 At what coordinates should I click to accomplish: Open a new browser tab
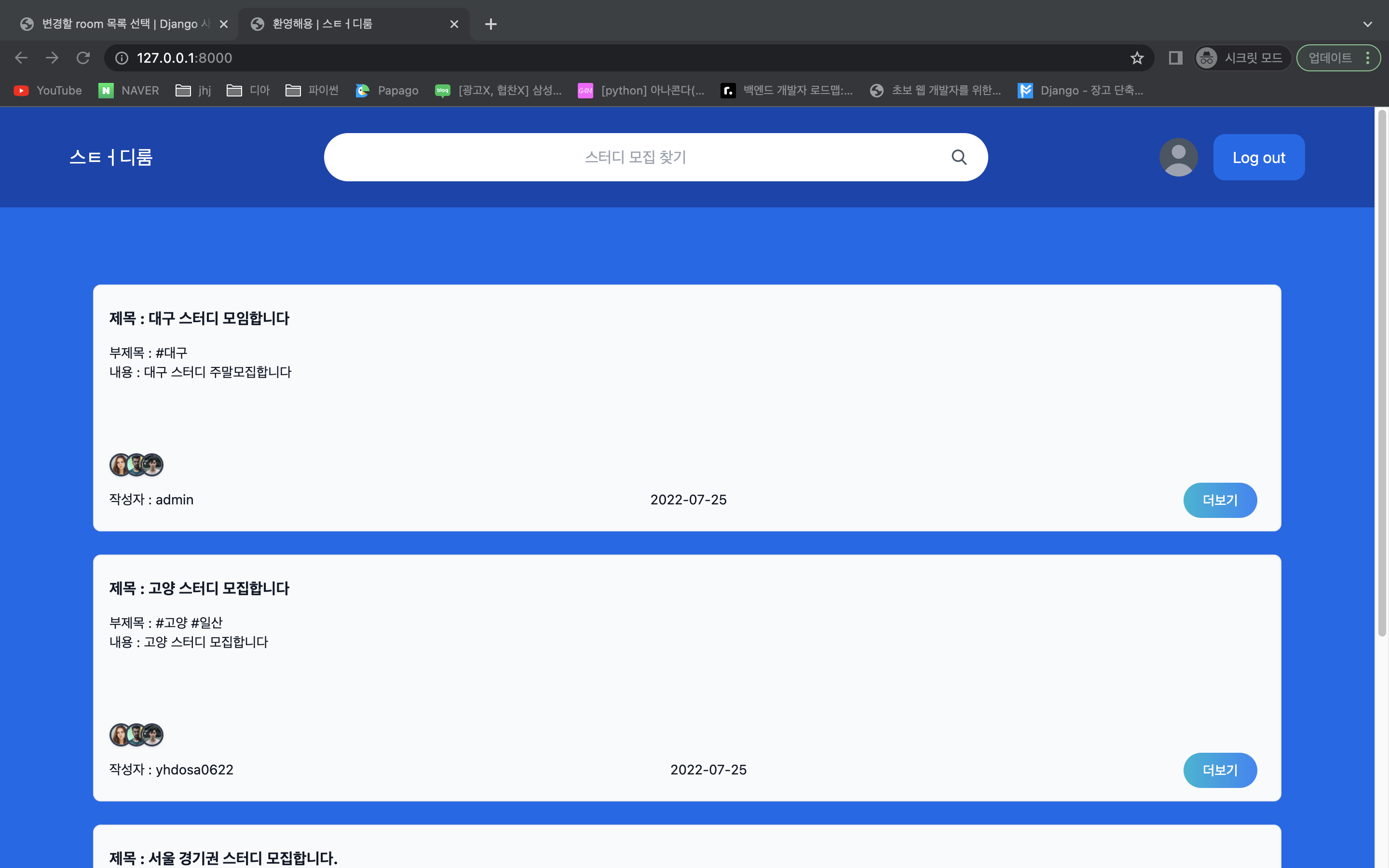pos(491,24)
